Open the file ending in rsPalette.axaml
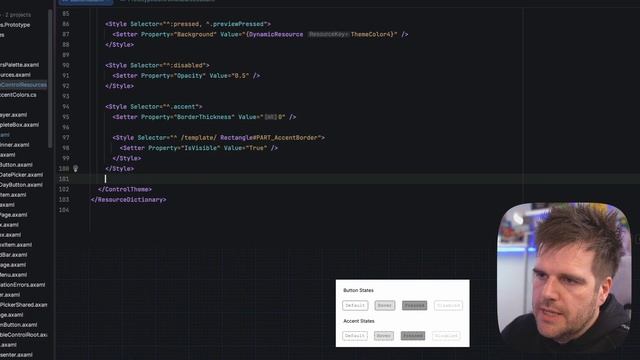 (20, 65)
